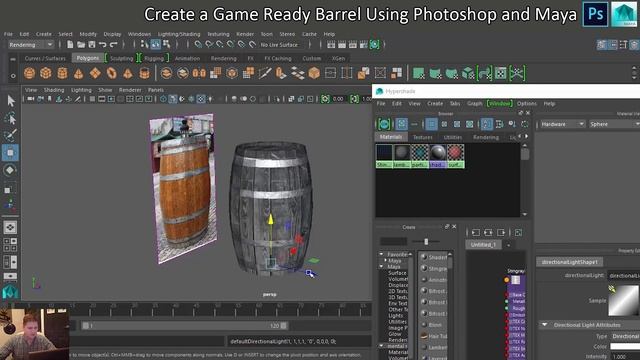Create a Blinn material from list
This screenshot has height=360, width=640.
point(434,324)
